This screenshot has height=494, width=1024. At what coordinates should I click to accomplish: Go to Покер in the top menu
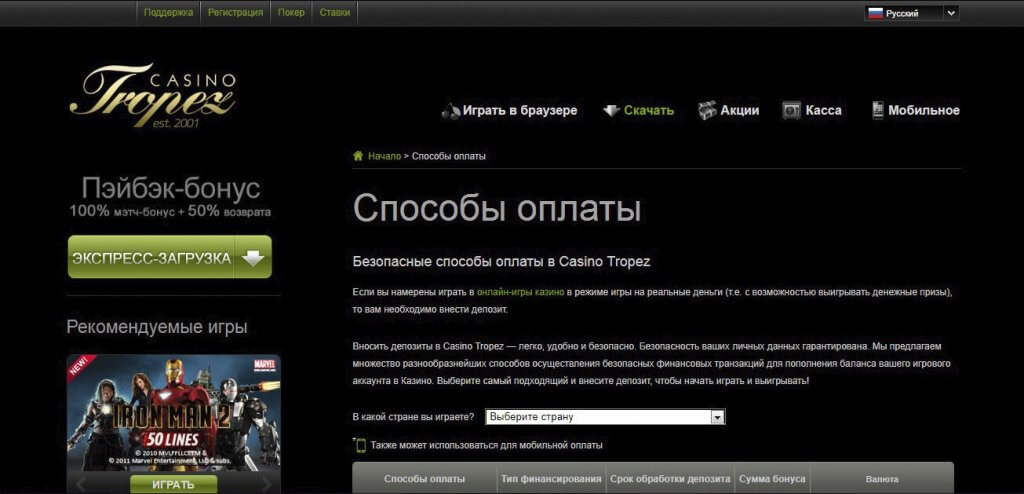click(292, 13)
